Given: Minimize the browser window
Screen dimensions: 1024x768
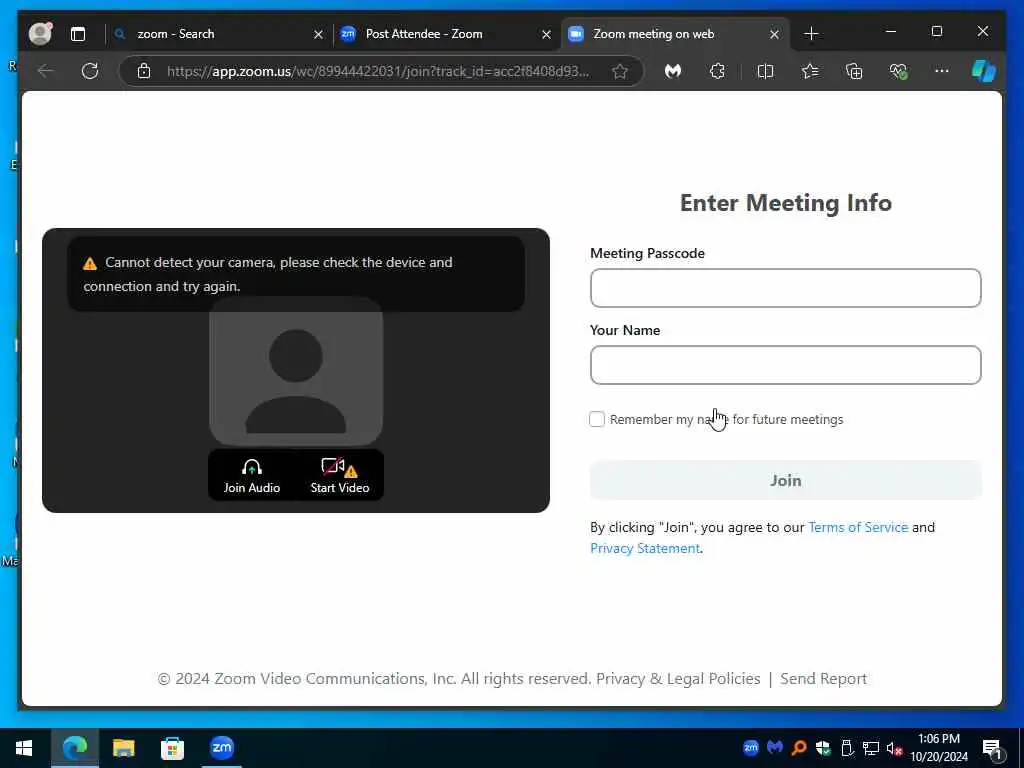Looking at the screenshot, I should coord(891,31).
